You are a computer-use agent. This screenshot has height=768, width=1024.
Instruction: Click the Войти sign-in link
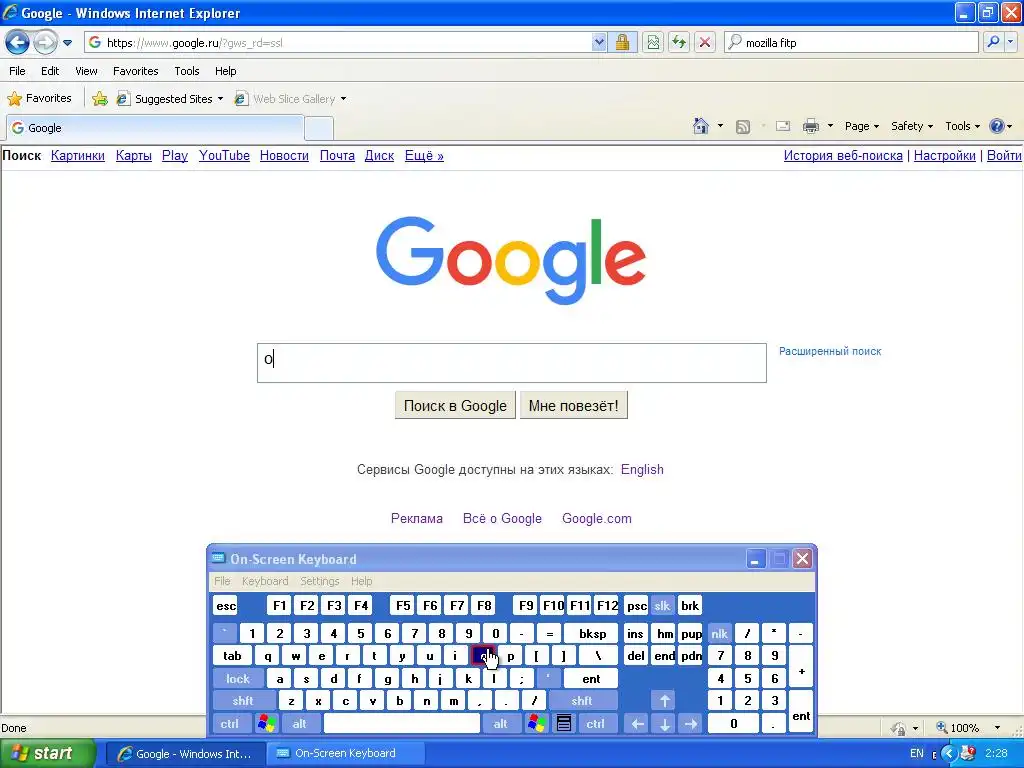pos(1004,155)
